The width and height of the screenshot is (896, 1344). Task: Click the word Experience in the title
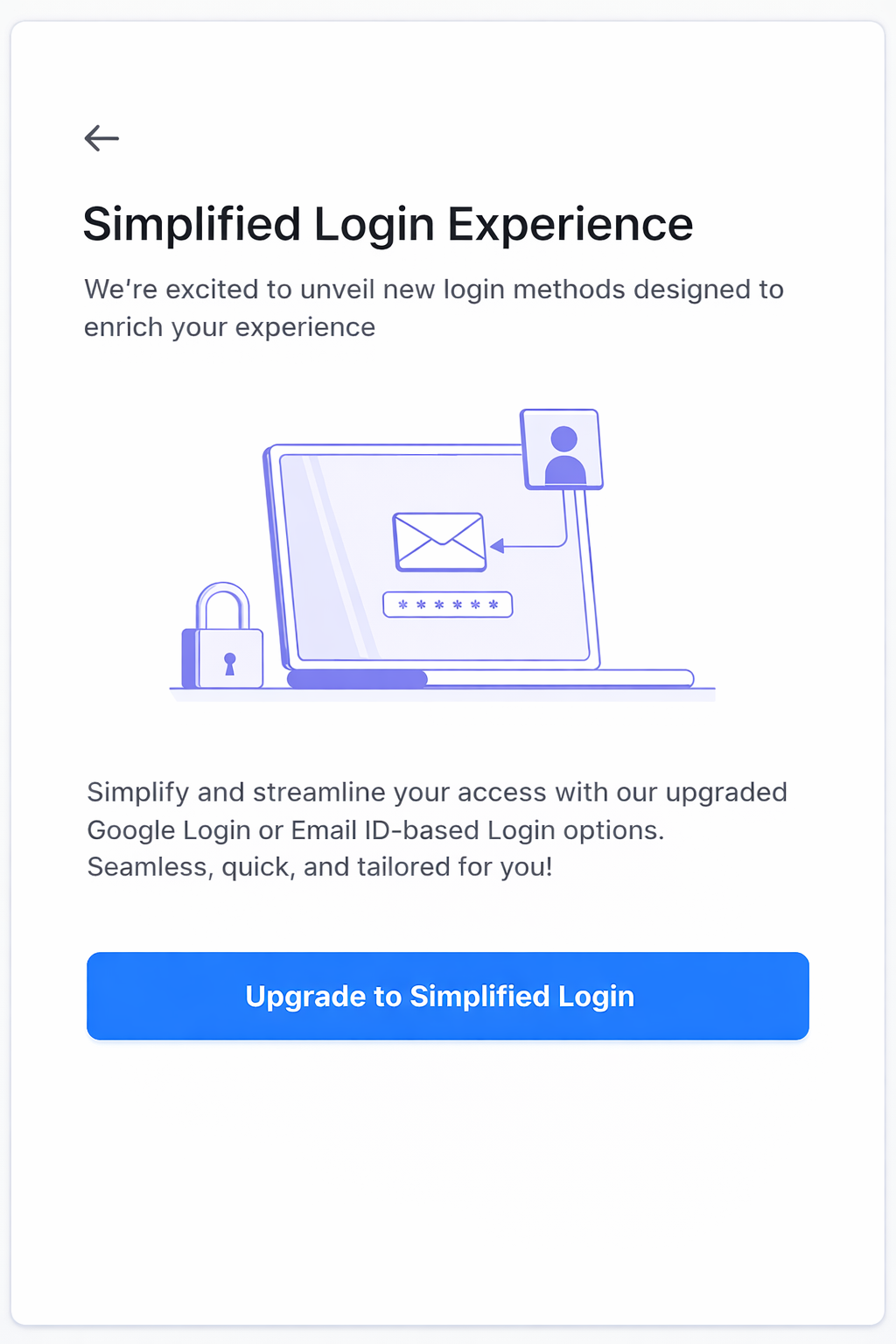click(x=570, y=224)
